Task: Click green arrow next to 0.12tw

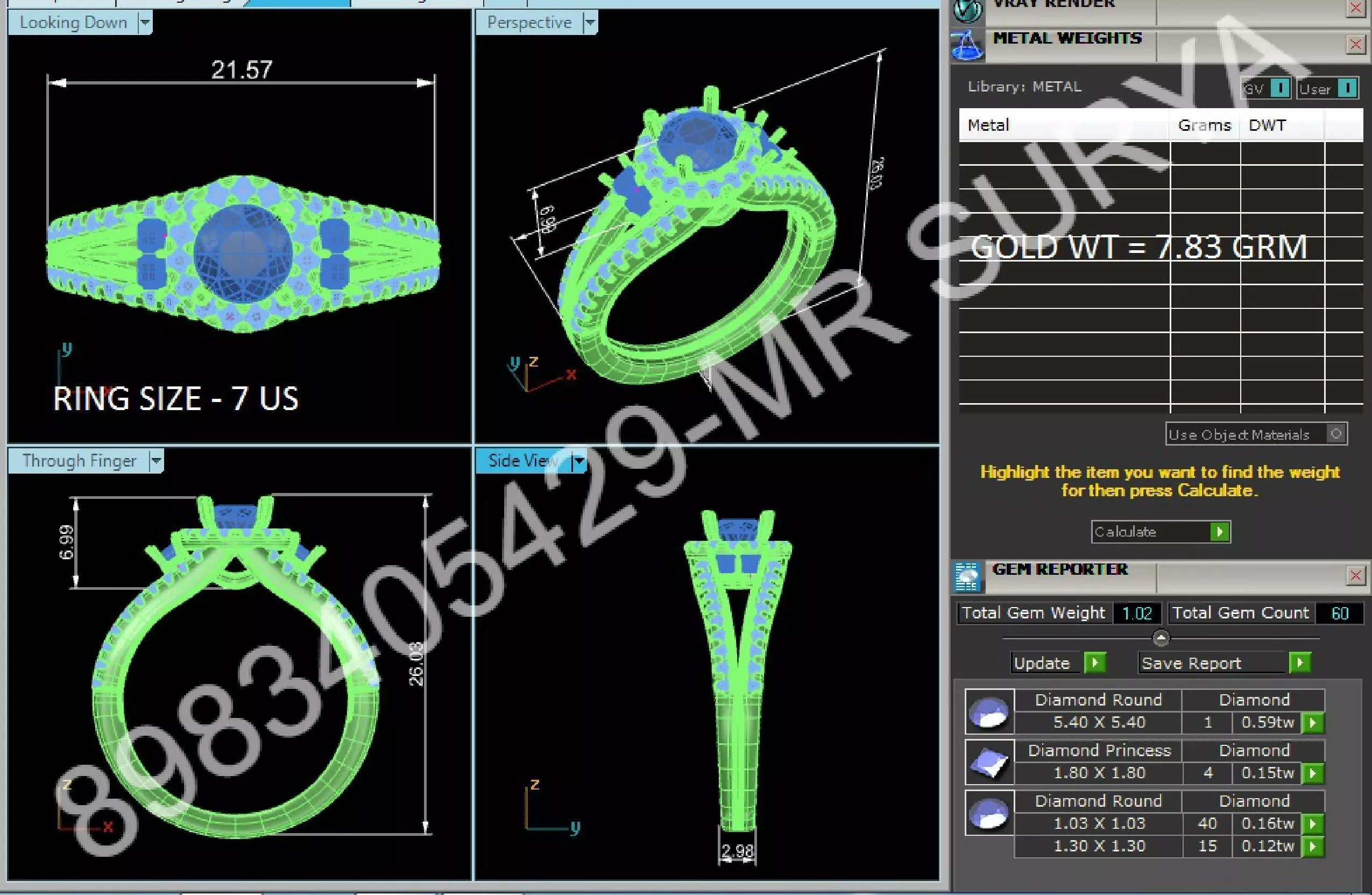Action: tap(1313, 847)
